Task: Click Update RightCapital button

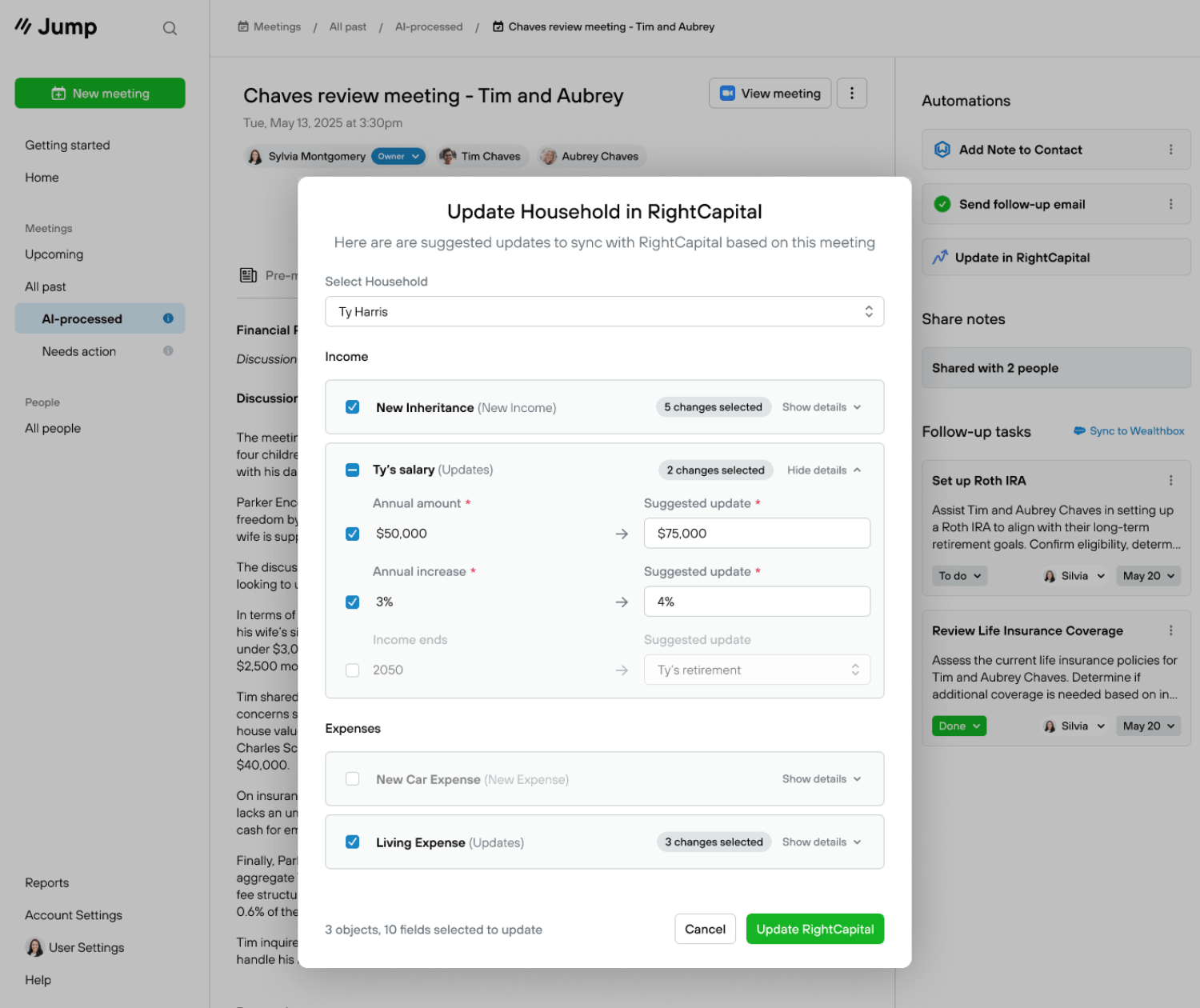Action: (x=815, y=929)
